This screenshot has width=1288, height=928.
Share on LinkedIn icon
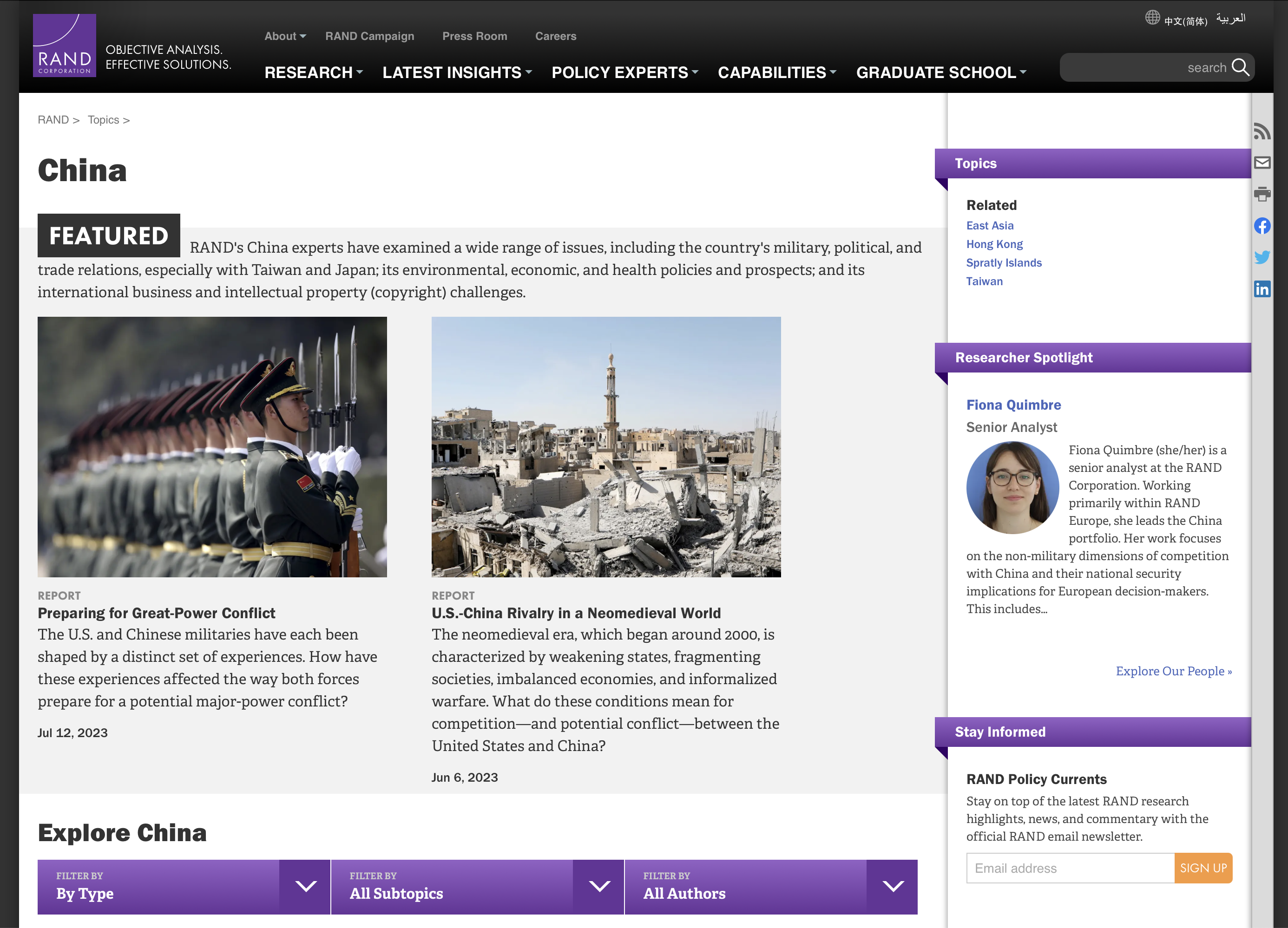1262,289
